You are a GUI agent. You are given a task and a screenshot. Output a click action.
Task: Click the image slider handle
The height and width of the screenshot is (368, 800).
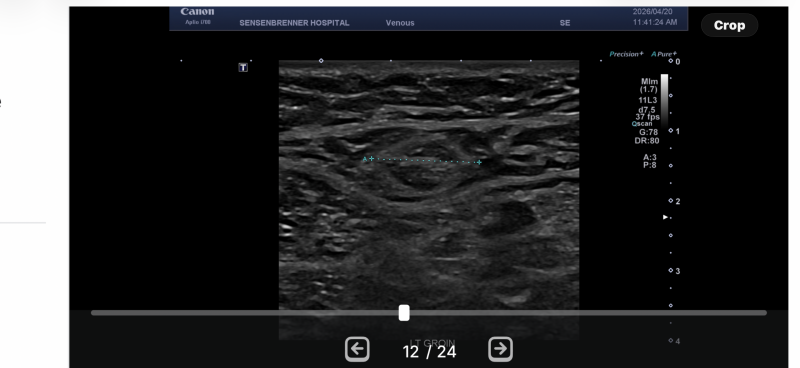click(x=404, y=313)
